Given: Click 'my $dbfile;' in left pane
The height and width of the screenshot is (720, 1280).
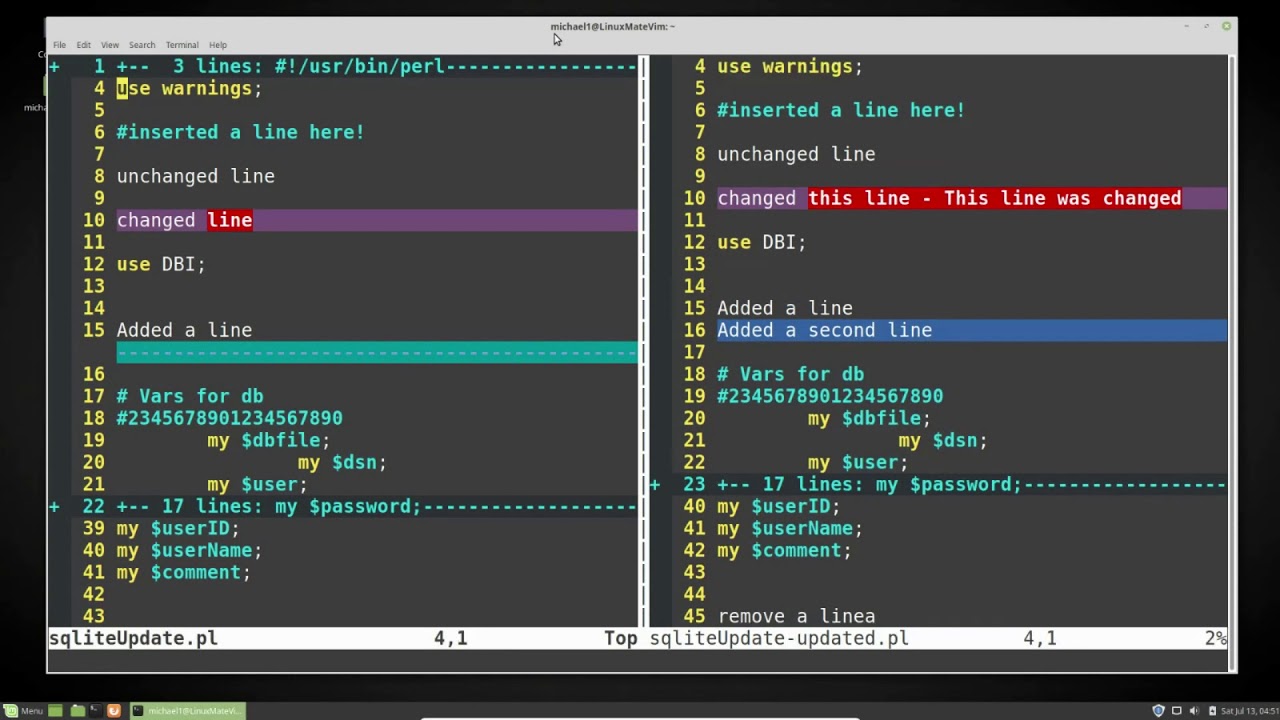Looking at the screenshot, I should coord(269,441).
